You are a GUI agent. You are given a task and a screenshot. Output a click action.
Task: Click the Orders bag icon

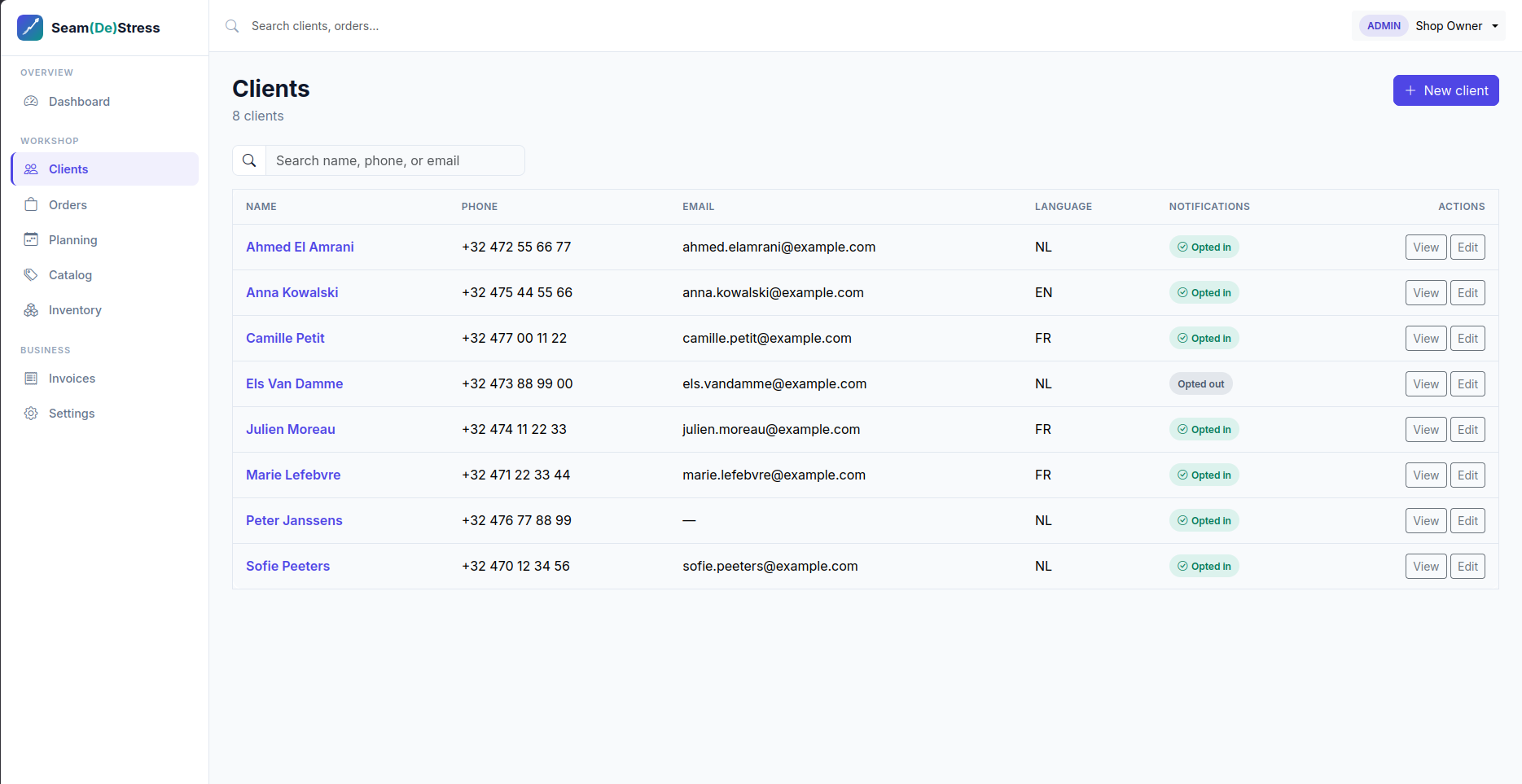click(31, 204)
